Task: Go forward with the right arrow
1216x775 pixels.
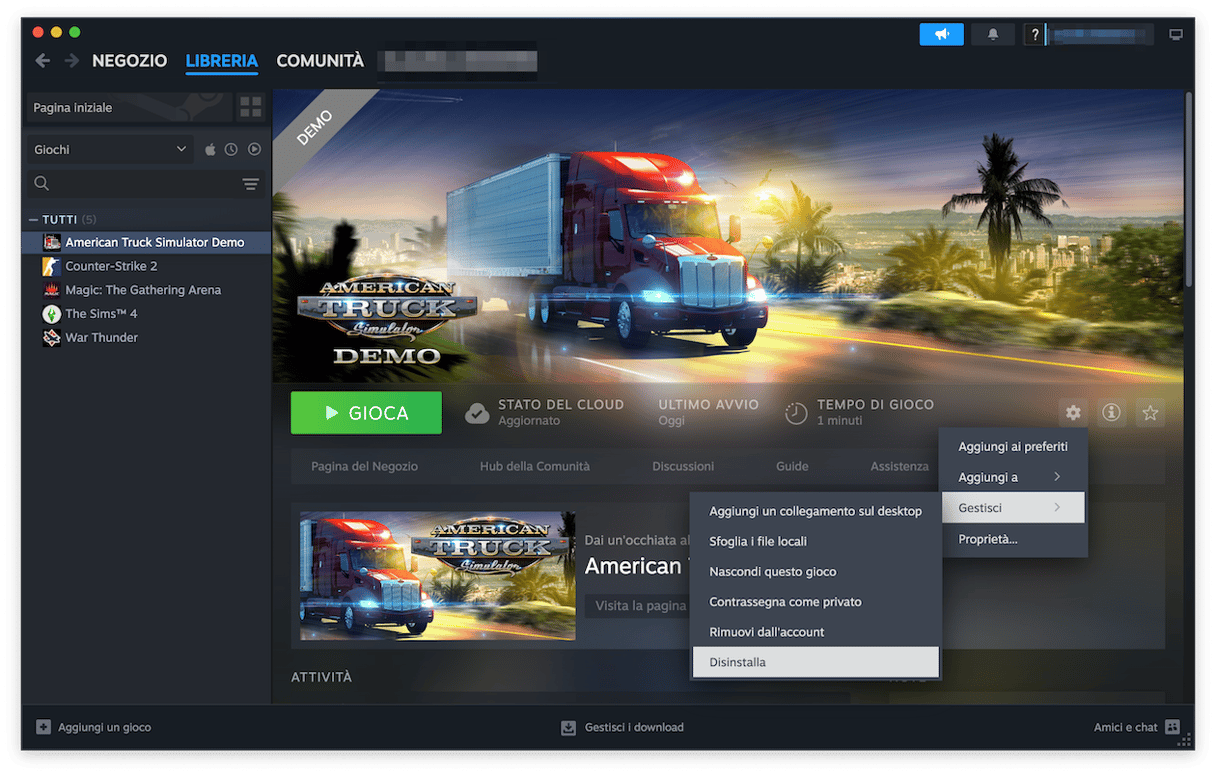Action: tap(71, 61)
